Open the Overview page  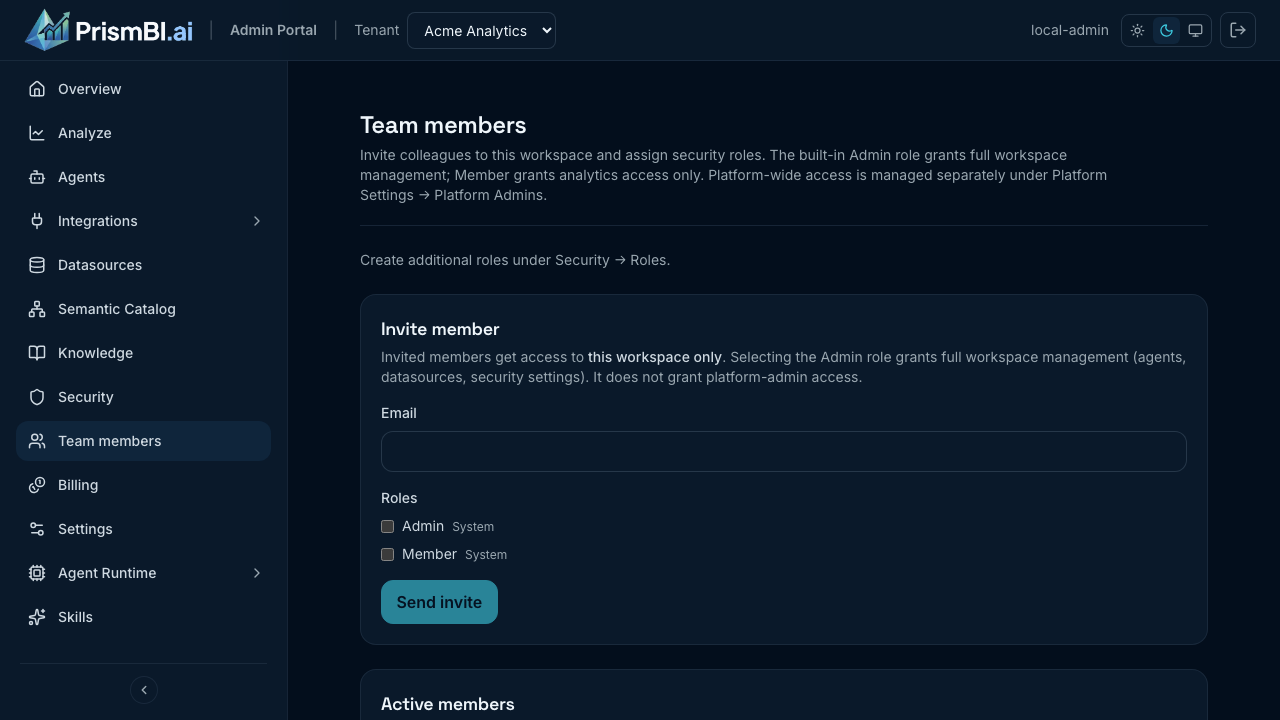(x=143, y=89)
